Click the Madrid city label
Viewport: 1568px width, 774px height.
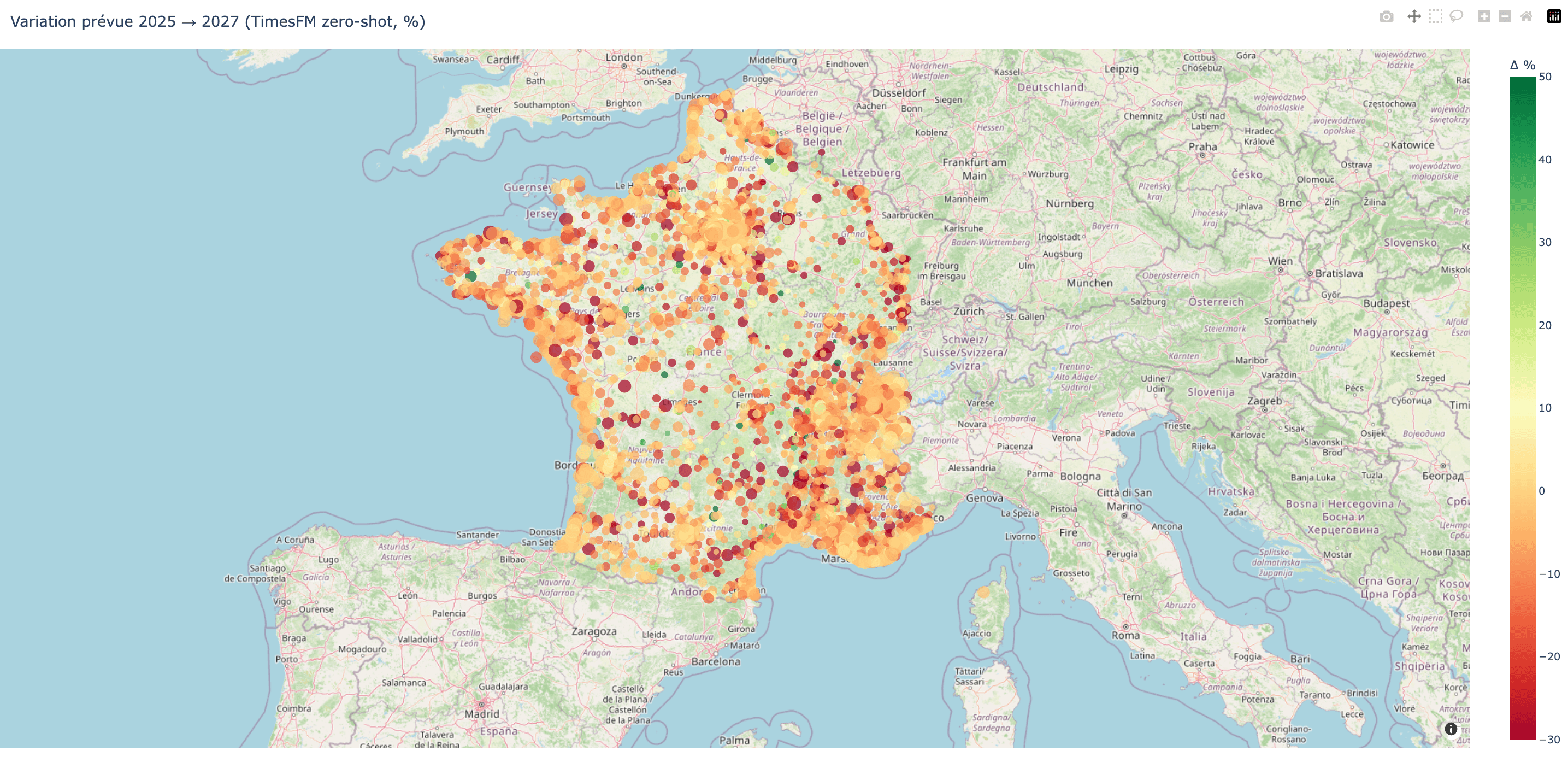[482, 714]
